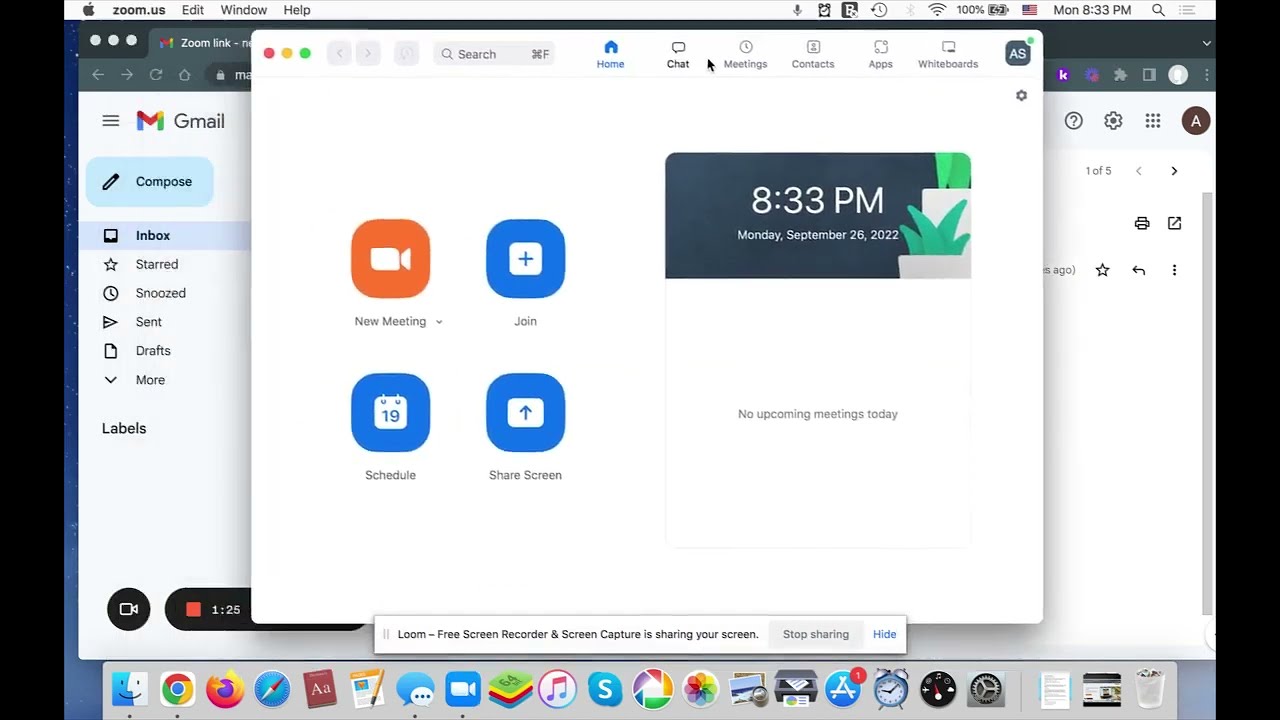Hide the Loom sharing notification
This screenshot has height=720, width=1280.
coord(884,634)
